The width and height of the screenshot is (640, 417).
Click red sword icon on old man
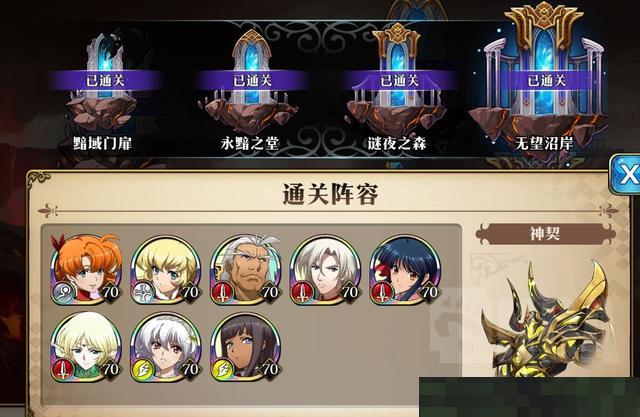(x=223, y=292)
